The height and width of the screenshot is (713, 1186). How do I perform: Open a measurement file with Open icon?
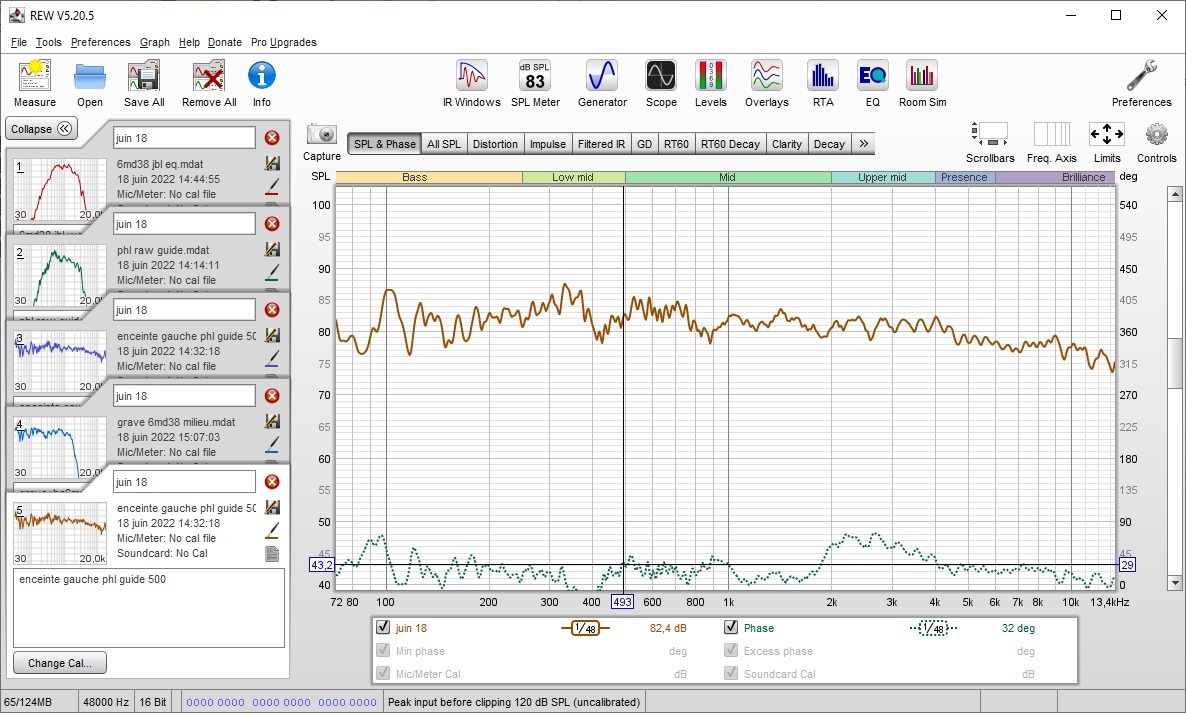pos(89,76)
